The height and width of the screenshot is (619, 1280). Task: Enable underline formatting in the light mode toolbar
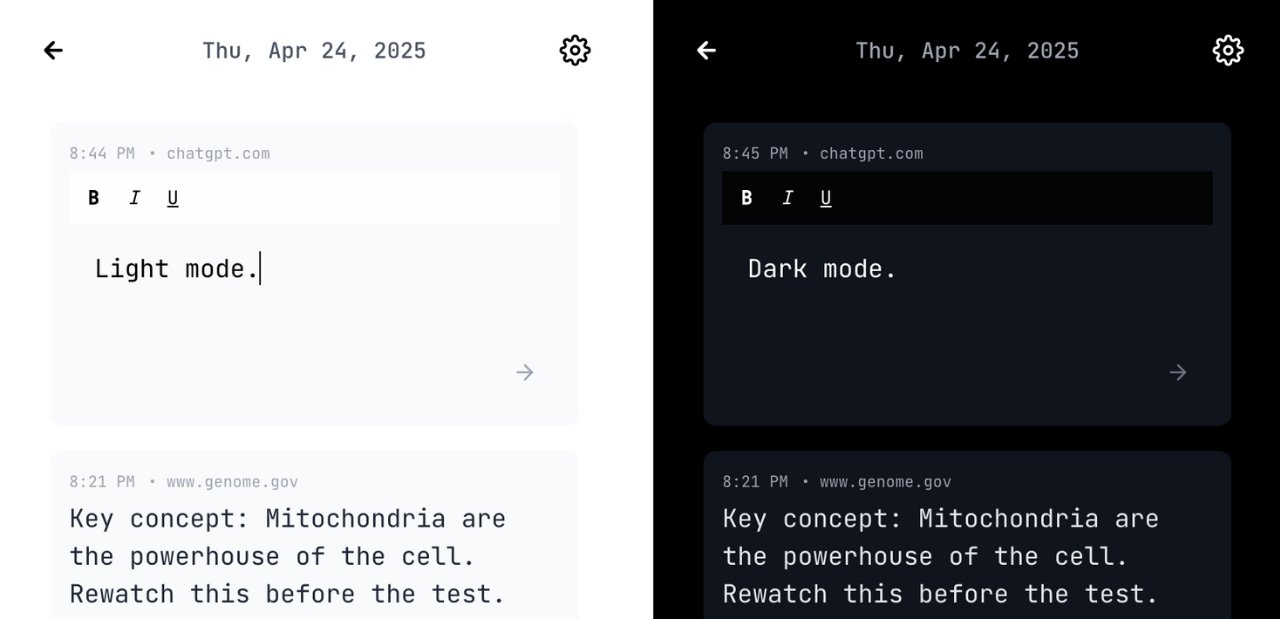(x=172, y=197)
